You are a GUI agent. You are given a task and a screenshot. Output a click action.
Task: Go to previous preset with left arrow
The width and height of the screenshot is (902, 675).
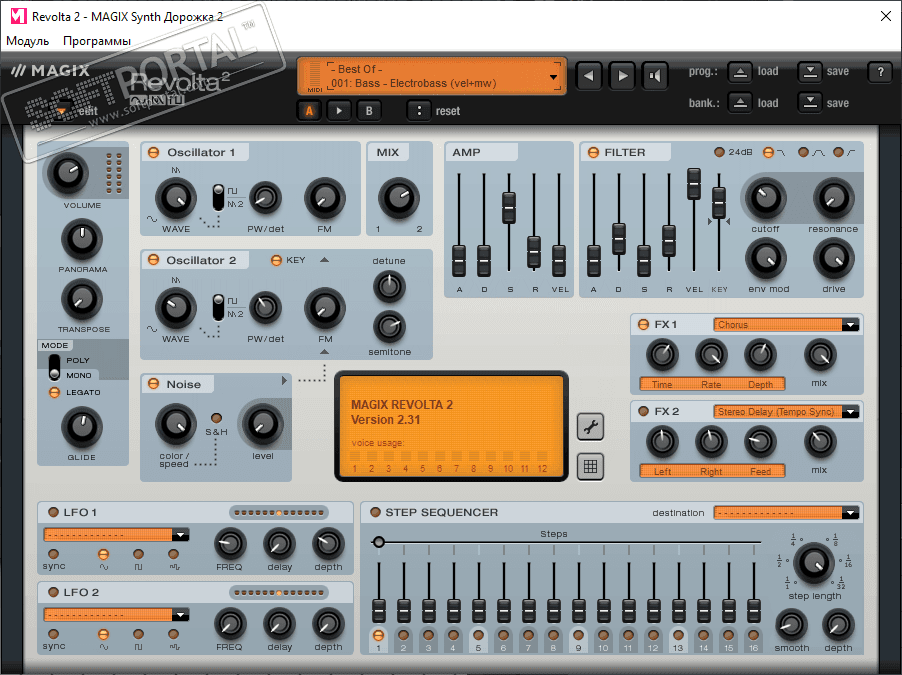pos(588,76)
